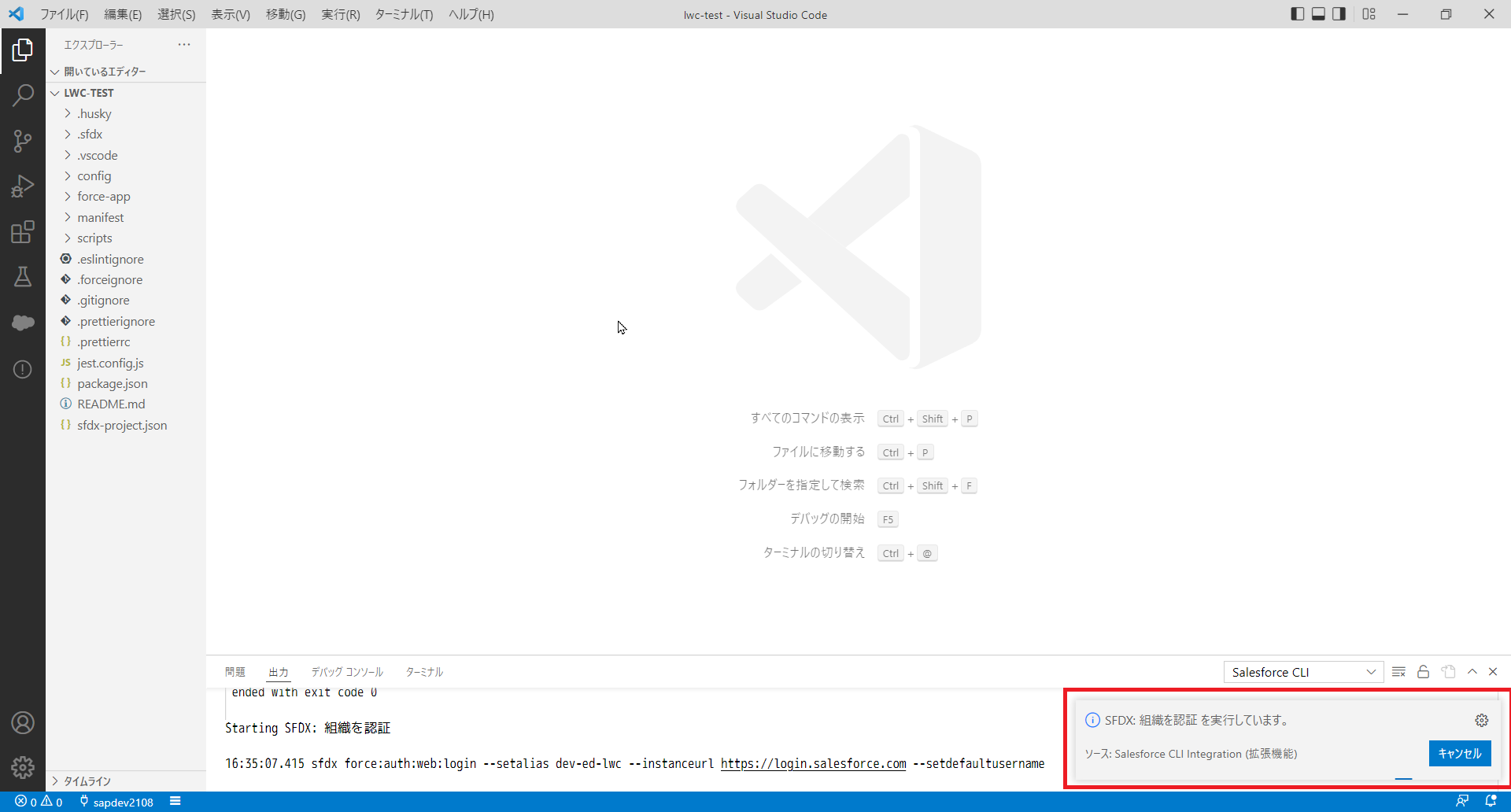This screenshot has width=1511, height=812.
Task: Open the Search view in activity bar
Action: (23, 95)
